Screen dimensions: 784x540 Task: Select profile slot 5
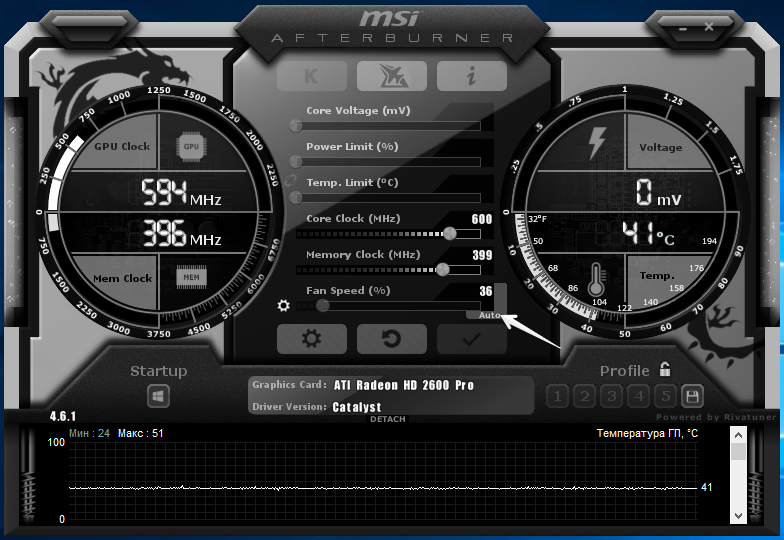click(x=666, y=396)
